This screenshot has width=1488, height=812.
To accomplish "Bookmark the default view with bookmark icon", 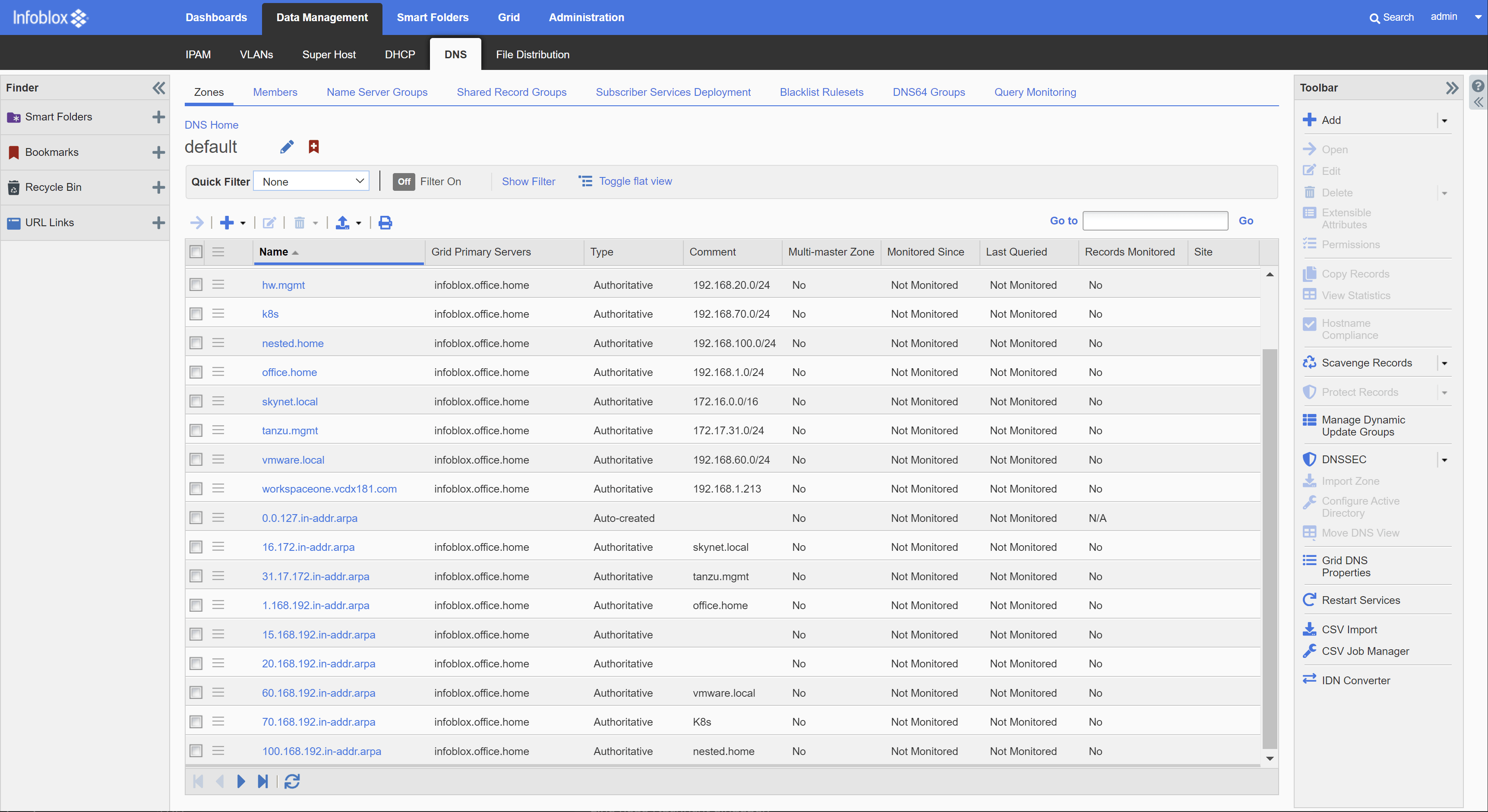I will [x=314, y=147].
